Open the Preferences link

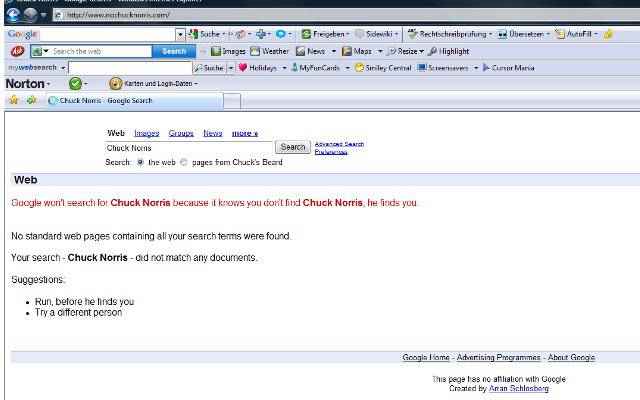(331, 152)
